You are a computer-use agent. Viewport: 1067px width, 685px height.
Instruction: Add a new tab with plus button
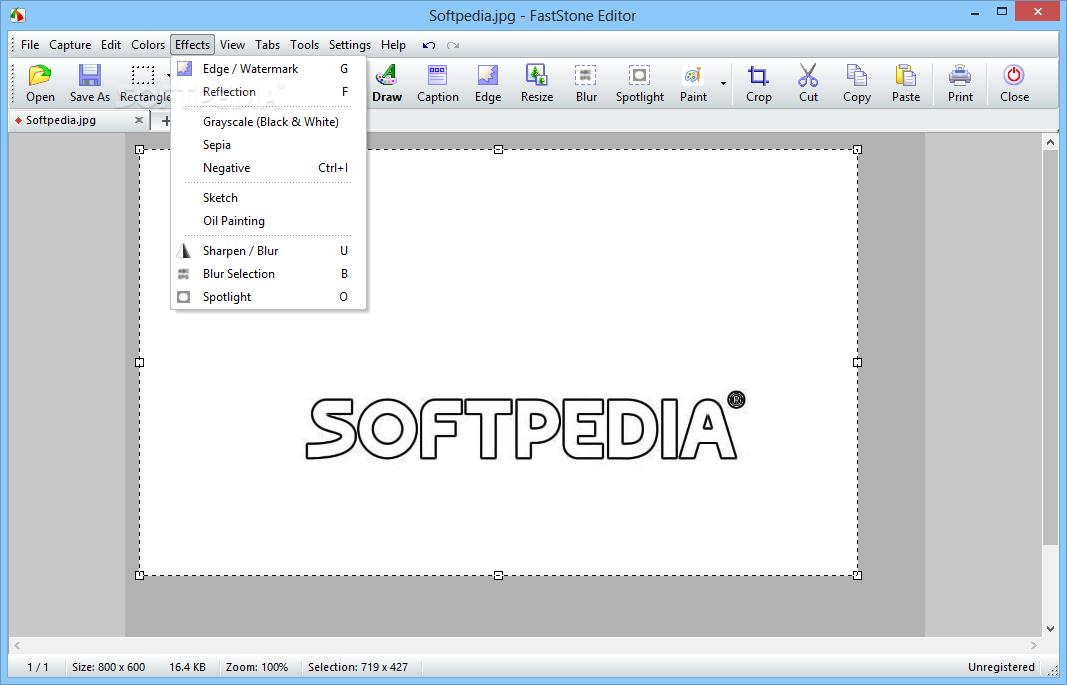pyautogui.click(x=165, y=120)
